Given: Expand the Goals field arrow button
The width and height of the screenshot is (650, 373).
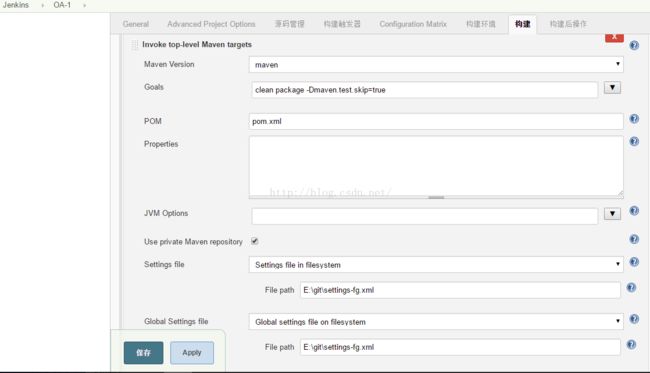Looking at the screenshot, I should point(612,87).
